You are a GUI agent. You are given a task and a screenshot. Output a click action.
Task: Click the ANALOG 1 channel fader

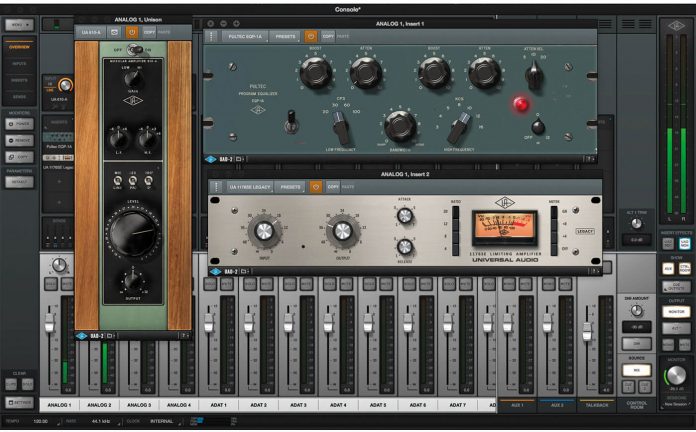[x=47, y=324]
